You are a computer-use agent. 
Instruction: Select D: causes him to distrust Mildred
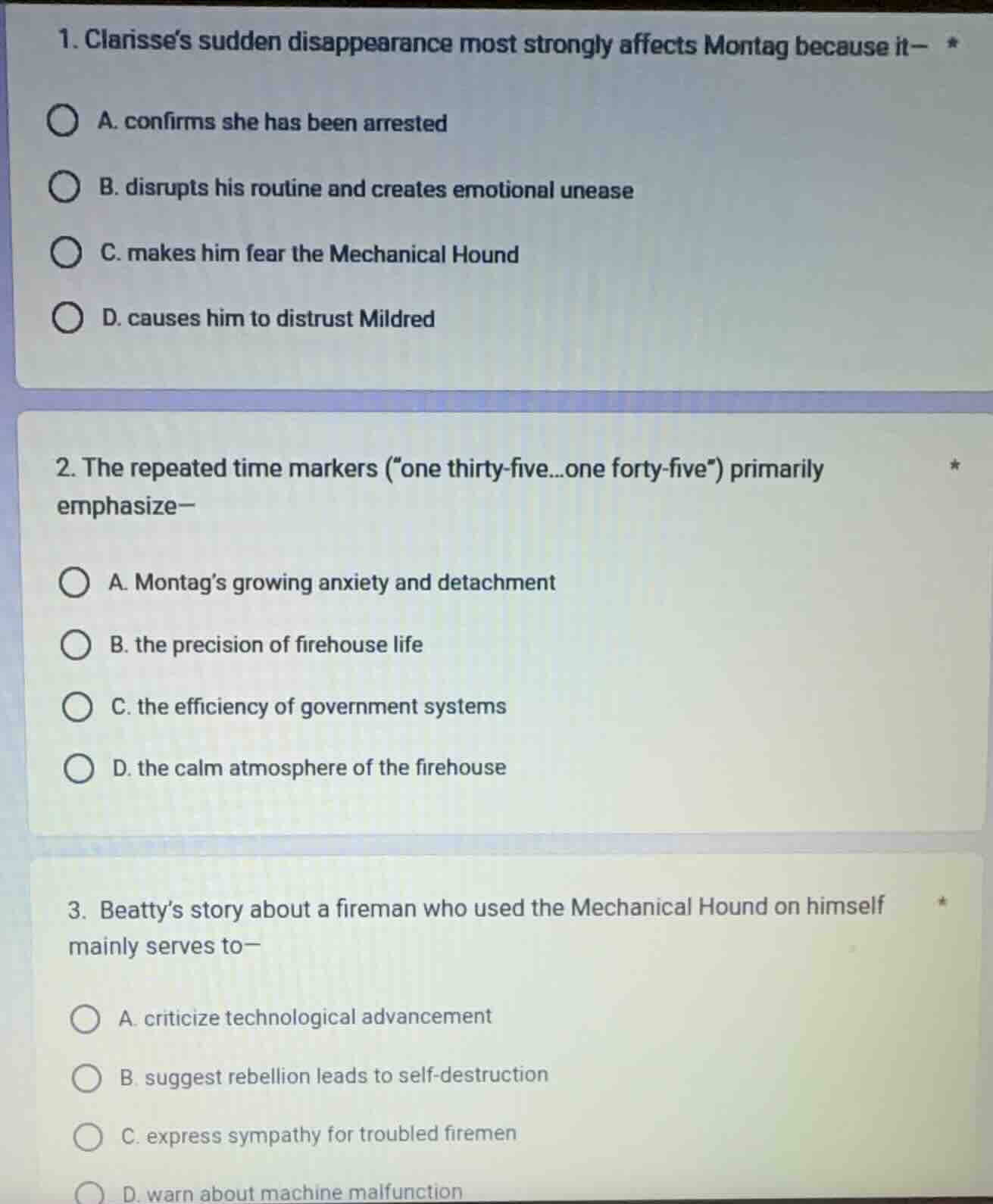tap(67, 319)
